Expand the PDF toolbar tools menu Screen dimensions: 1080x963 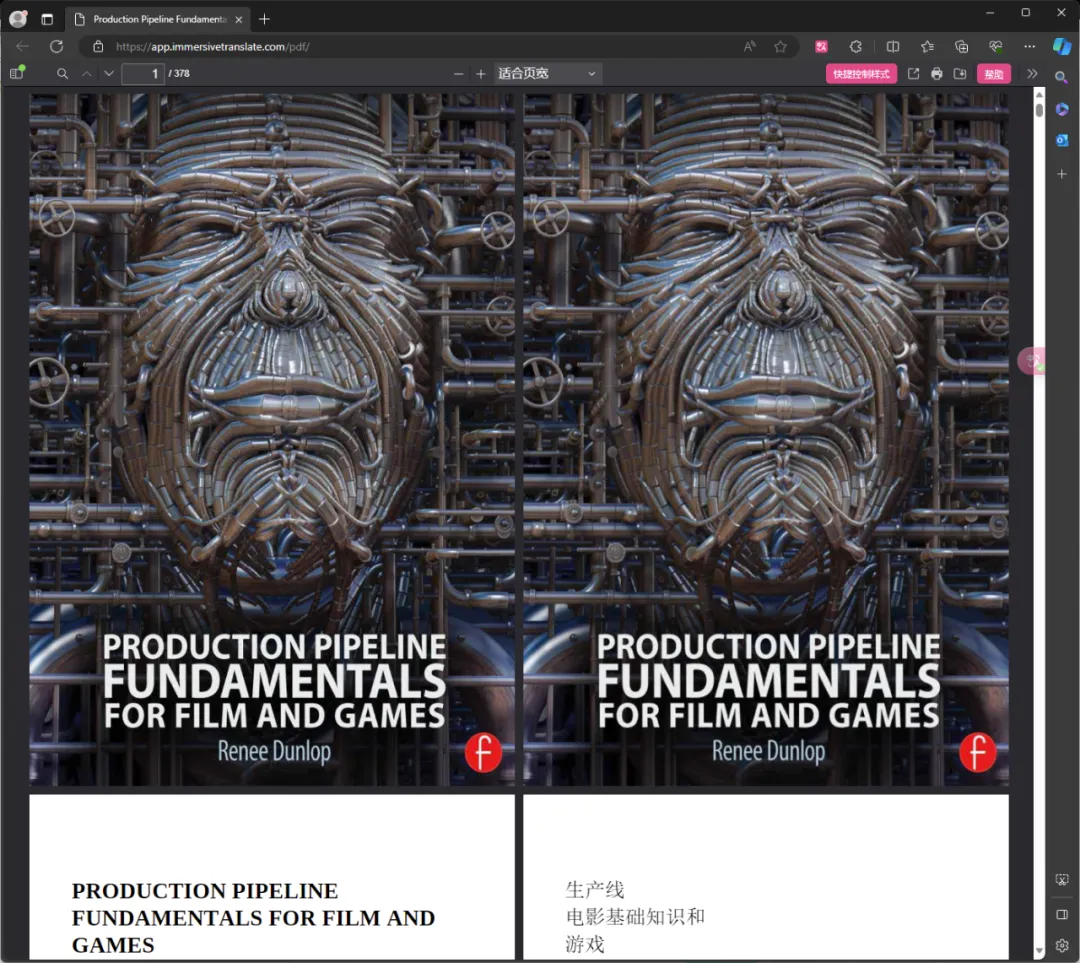pyautogui.click(x=1032, y=74)
